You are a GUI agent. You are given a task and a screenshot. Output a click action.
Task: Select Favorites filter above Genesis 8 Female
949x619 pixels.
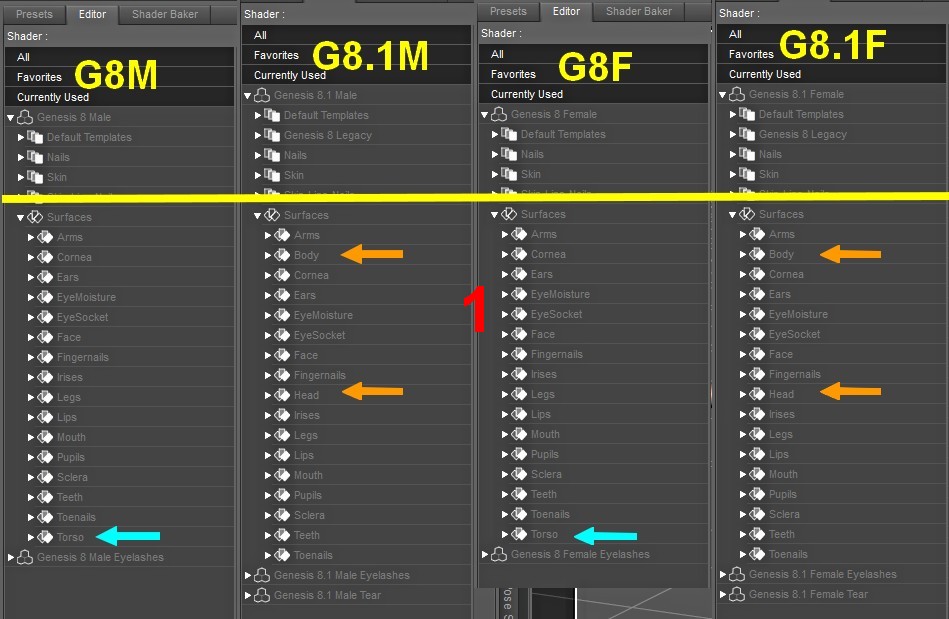[593, 74]
